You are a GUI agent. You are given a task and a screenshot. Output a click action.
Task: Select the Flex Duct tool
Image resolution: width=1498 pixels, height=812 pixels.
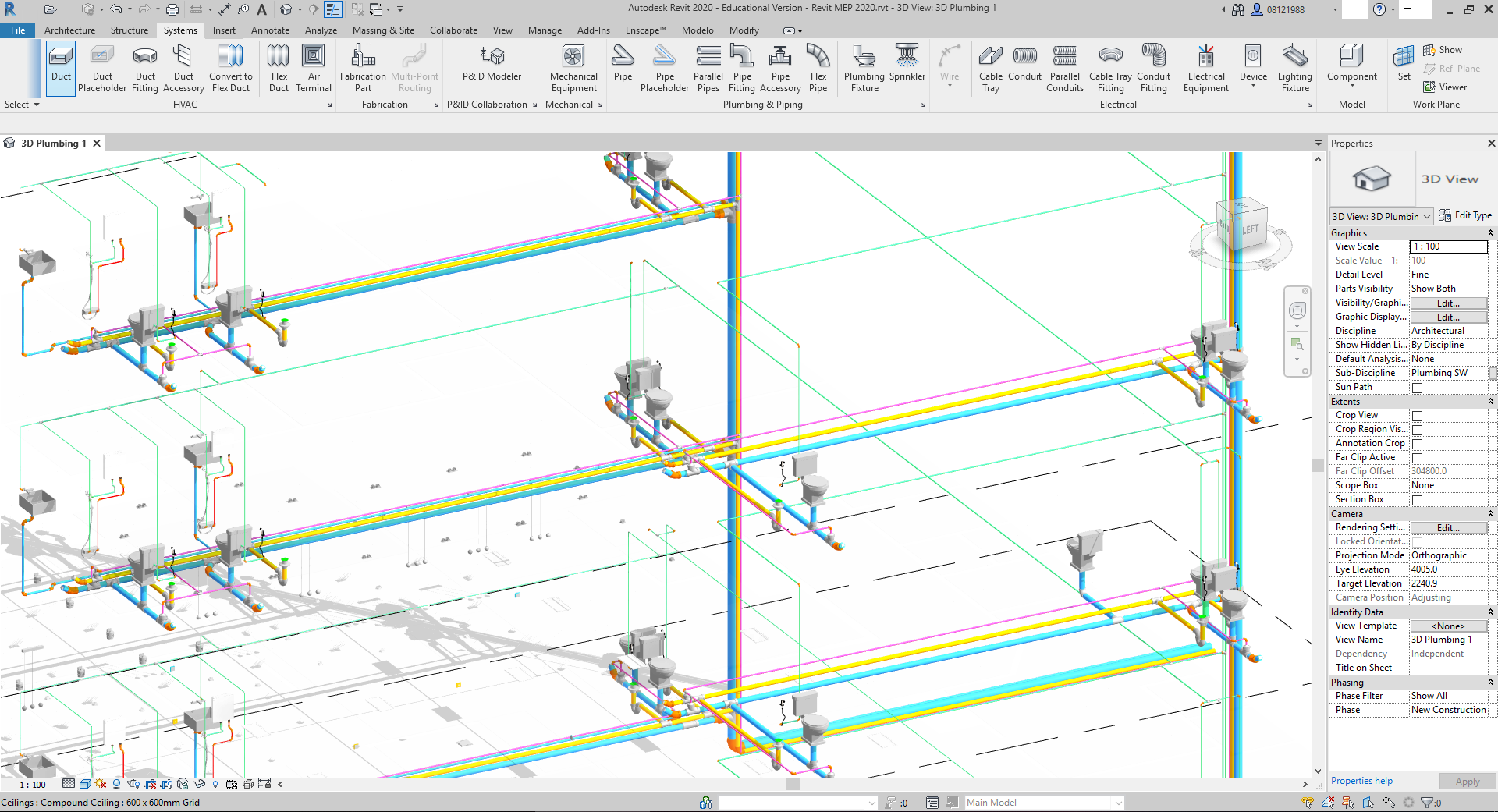[x=279, y=67]
